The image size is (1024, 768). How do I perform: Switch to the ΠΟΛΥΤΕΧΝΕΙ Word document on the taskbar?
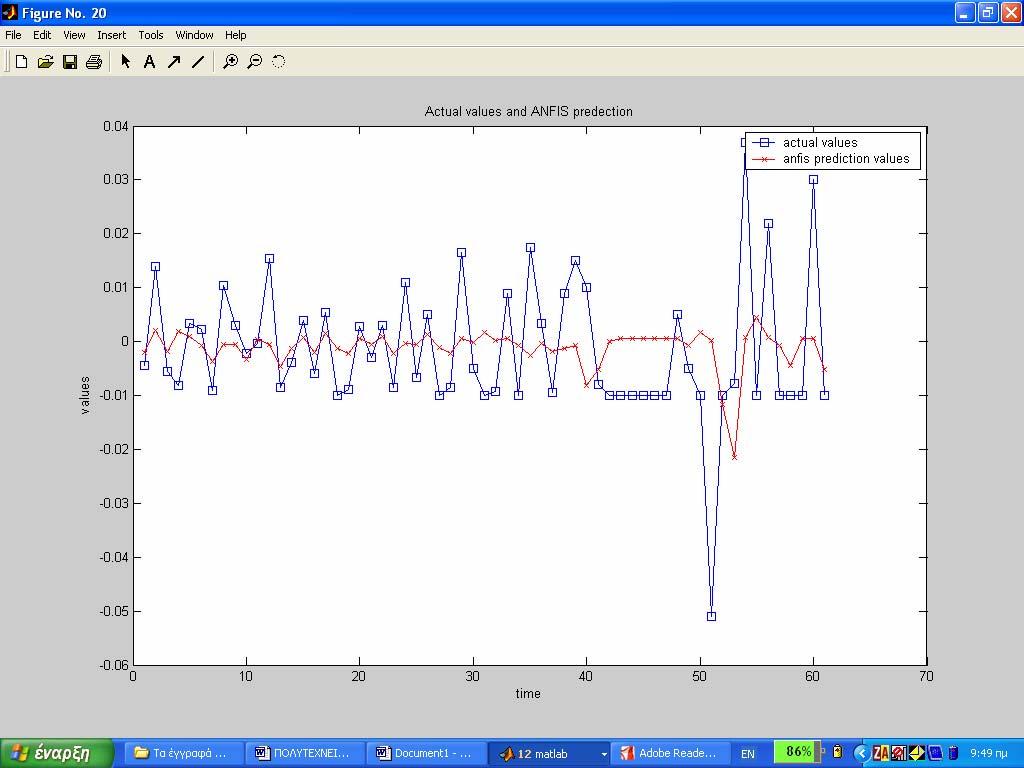[304, 753]
